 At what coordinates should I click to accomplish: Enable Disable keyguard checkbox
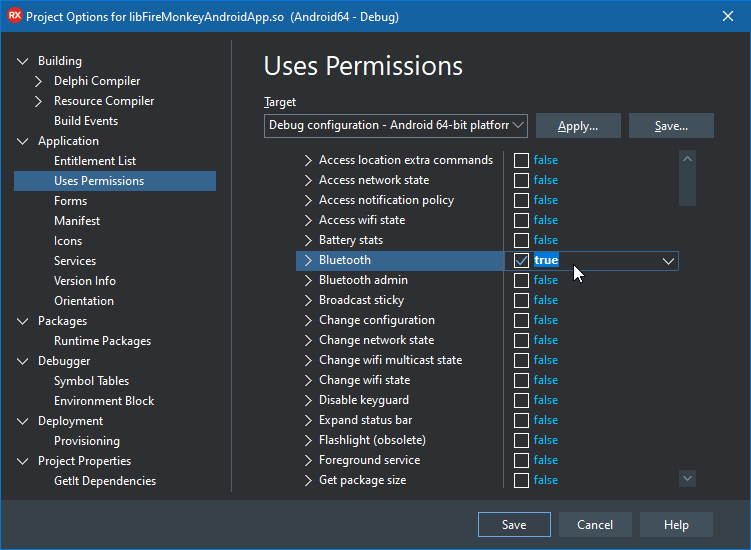click(x=521, y=401)
